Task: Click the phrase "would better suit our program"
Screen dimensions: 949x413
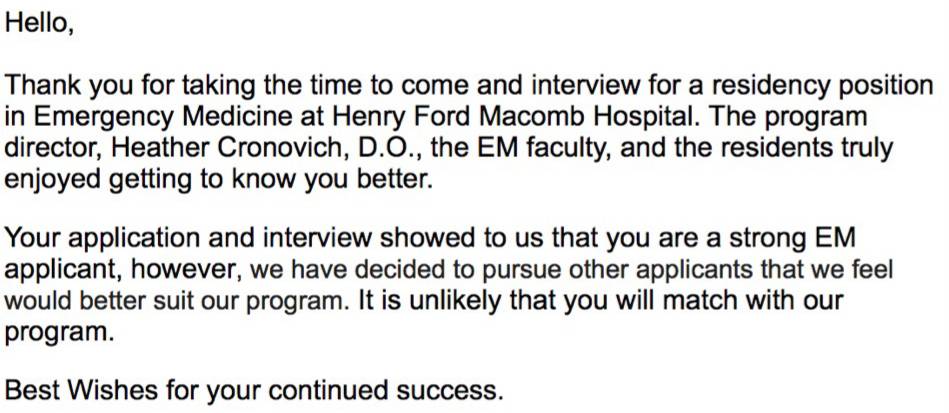Action: 175,301
